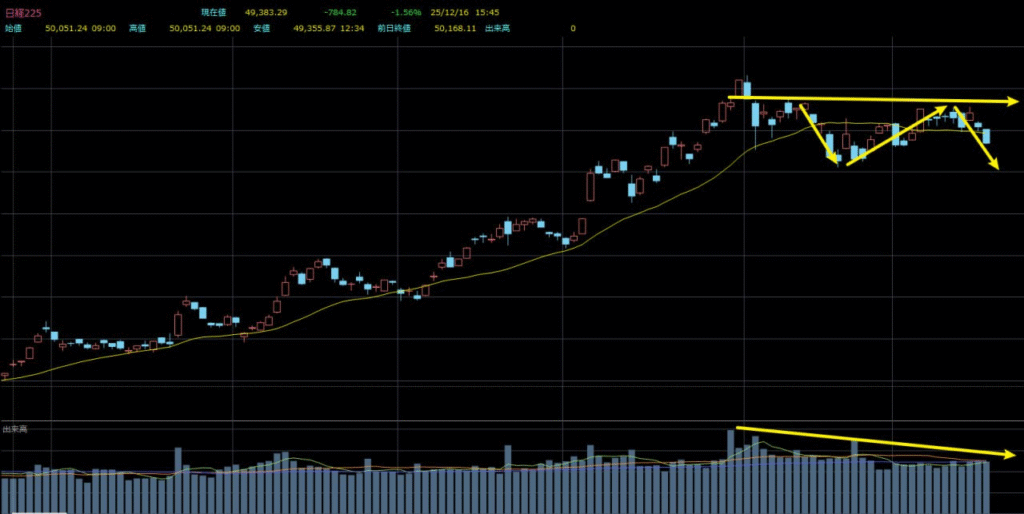Click the percentage change -1.56%
1024x514 pixels.
click(x=406, y=12)
